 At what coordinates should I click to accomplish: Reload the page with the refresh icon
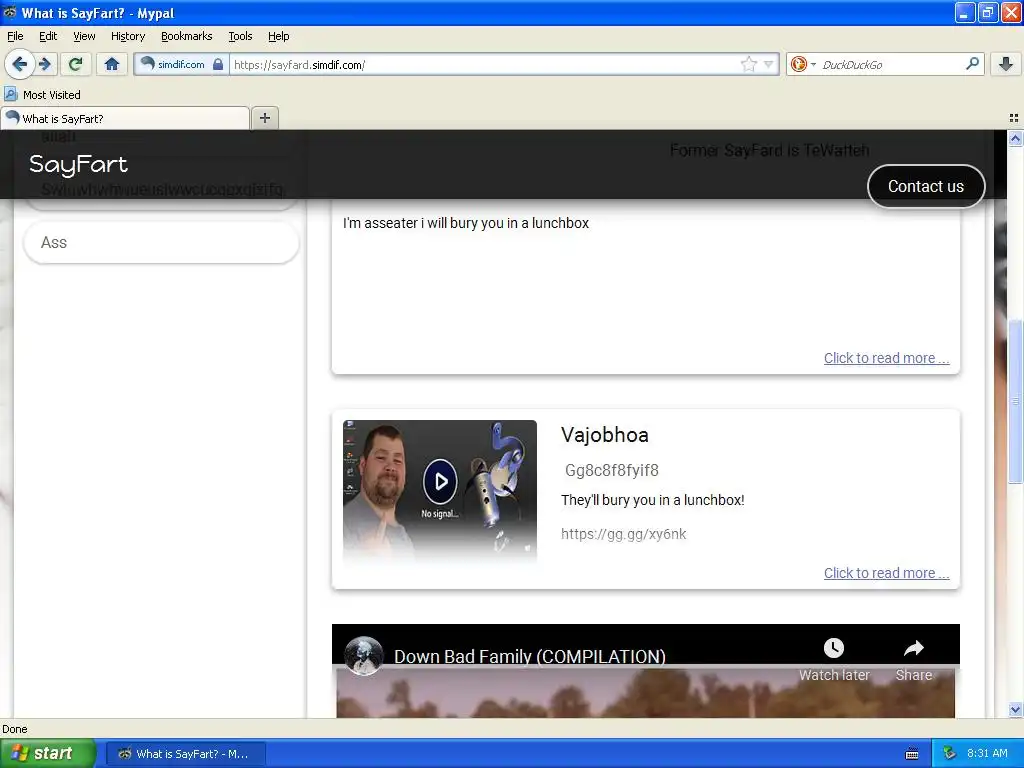(76, 64)
